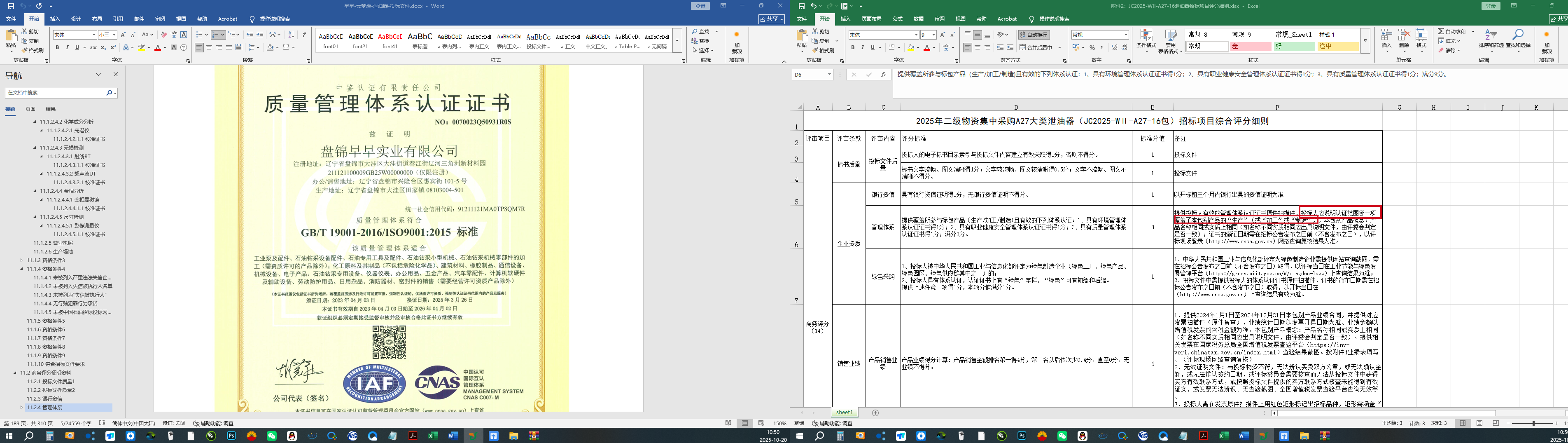The width and height of the screenshot is (1568, 443).
Task: Click Format Painter in Word's clipboard group
Action: 32,51
